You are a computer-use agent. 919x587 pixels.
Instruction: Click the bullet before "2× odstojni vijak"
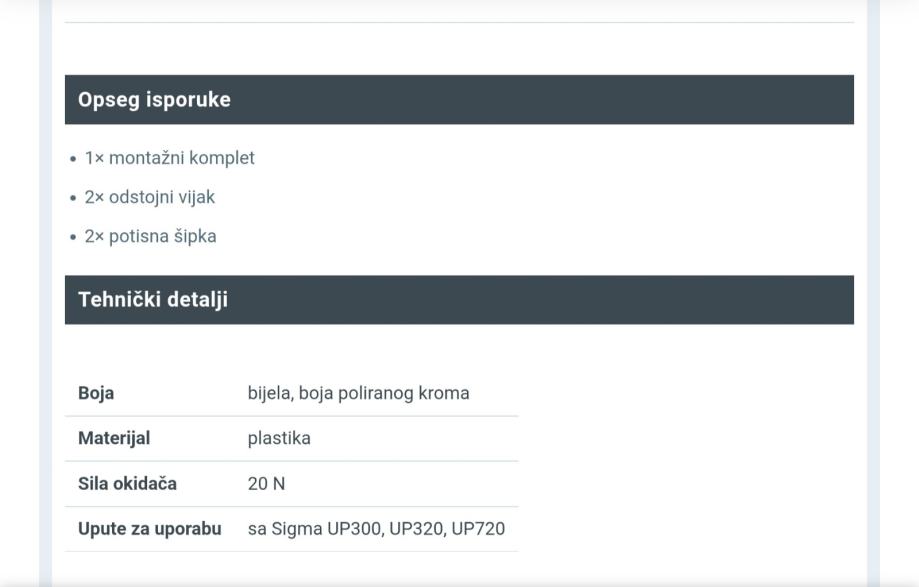coord(74,198)
